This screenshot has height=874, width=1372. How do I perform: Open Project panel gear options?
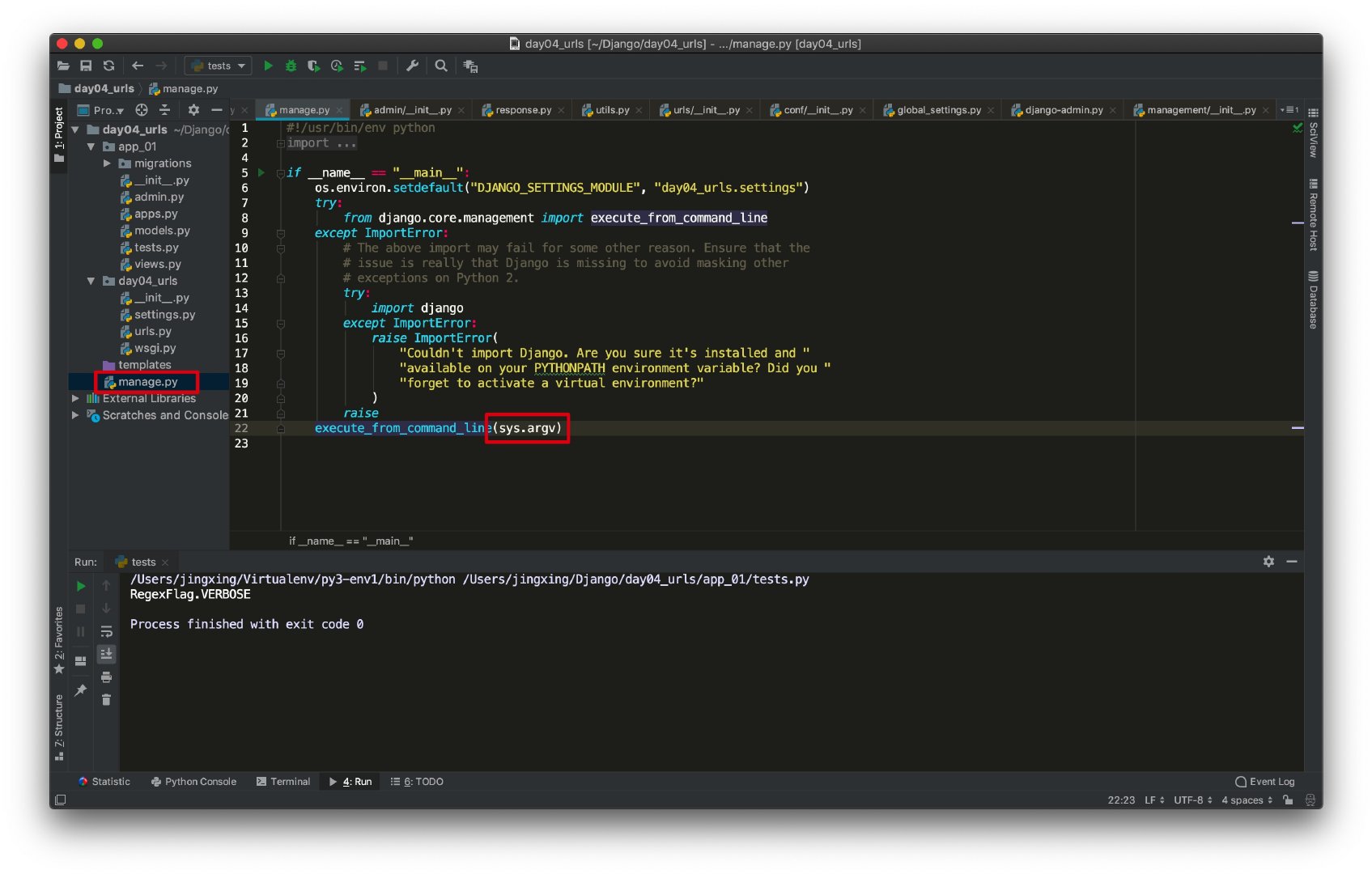[193, 110]
